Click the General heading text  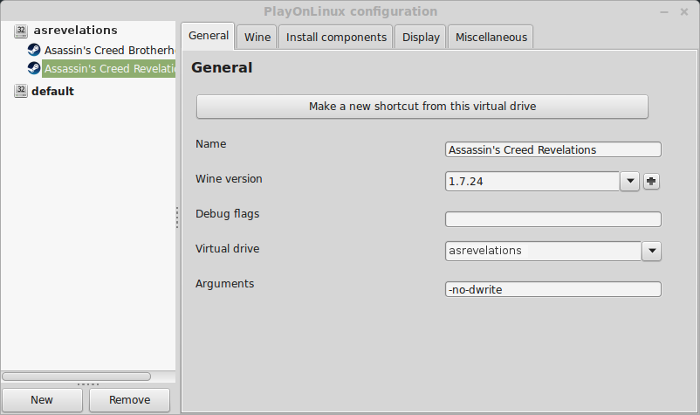(222, 68)
